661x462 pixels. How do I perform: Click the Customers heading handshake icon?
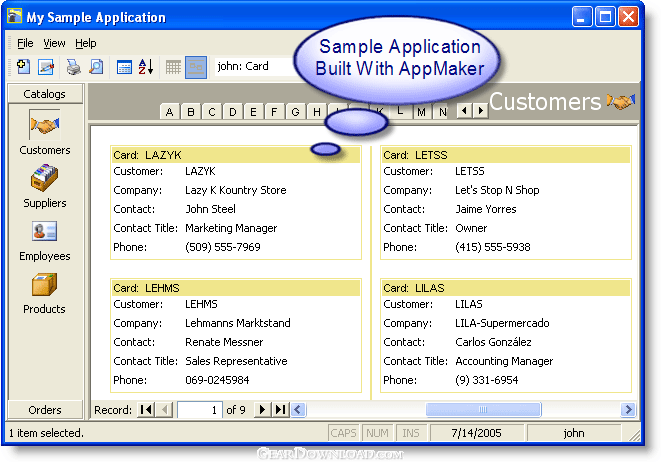pos(621,102)
